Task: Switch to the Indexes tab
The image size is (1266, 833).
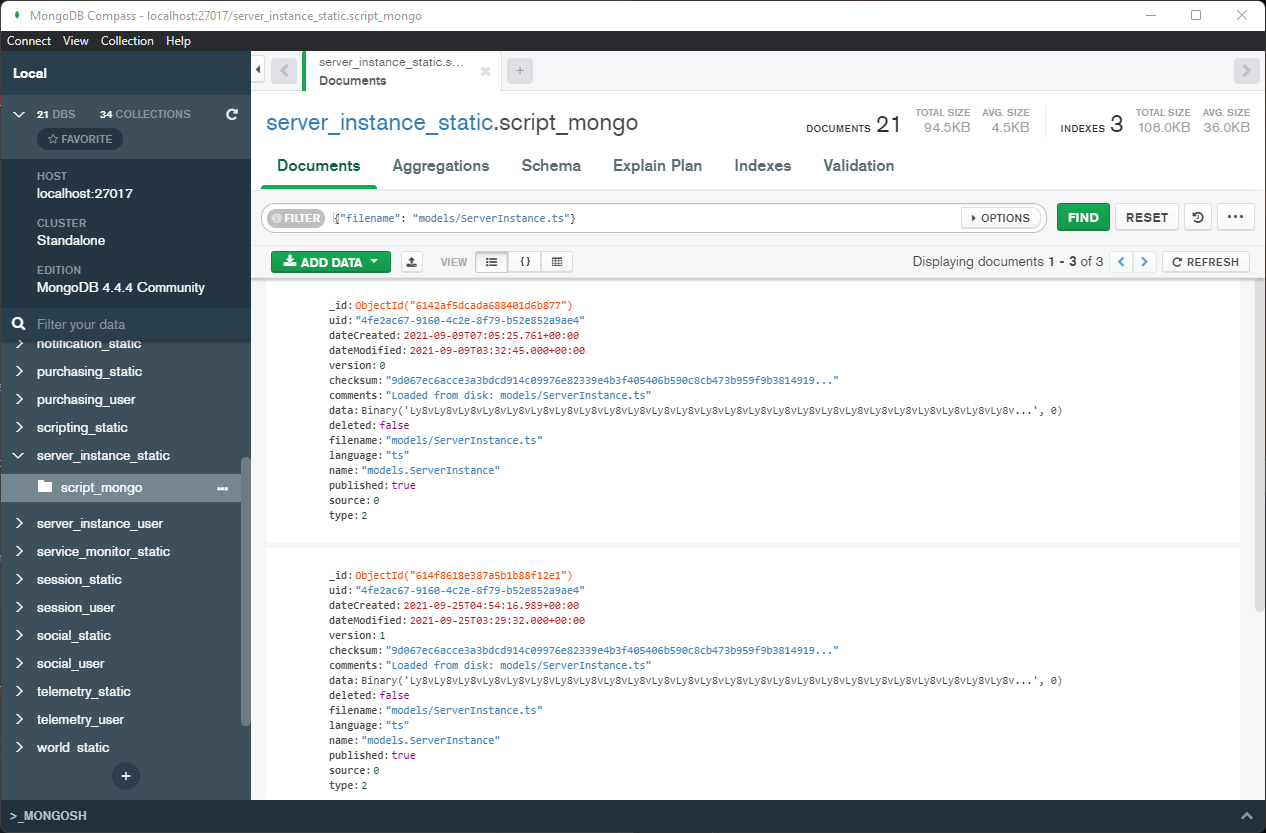Action: (762, 166)
